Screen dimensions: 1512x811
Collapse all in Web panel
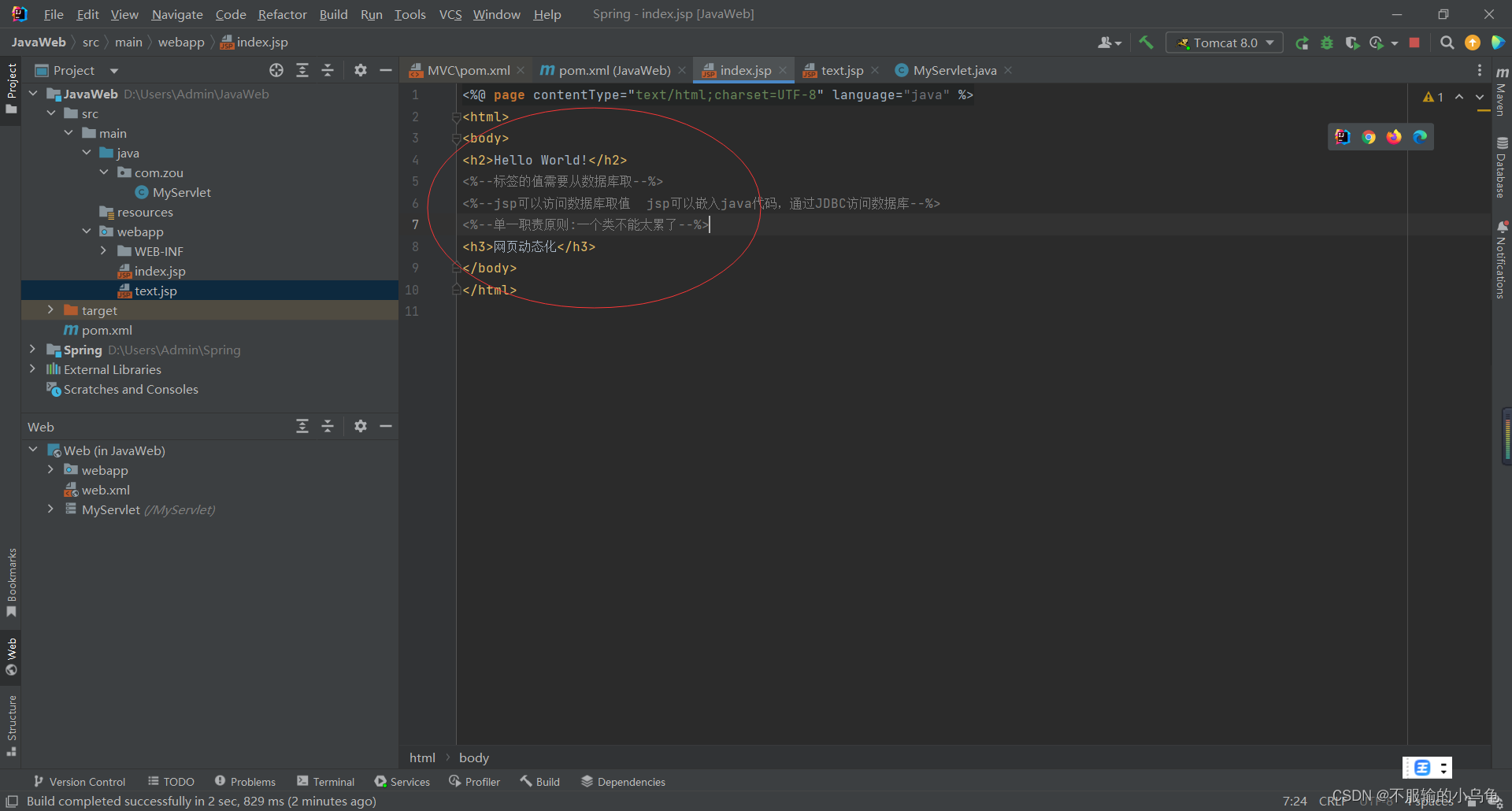point(328,426)
